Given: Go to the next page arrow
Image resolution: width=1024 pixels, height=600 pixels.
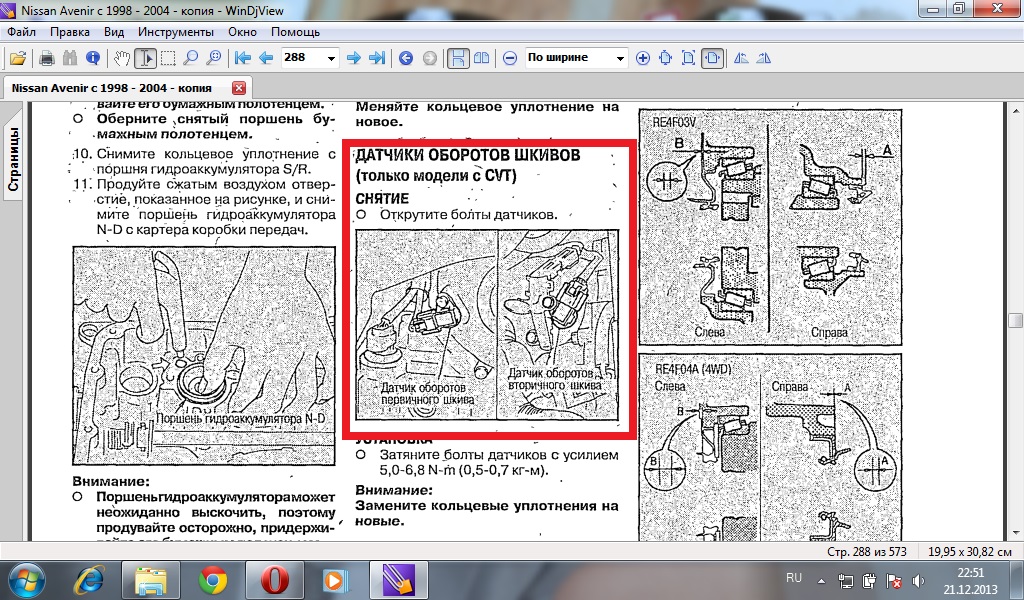Looking at the screenshot, I should pyautogui.click(x=353, y=58).
